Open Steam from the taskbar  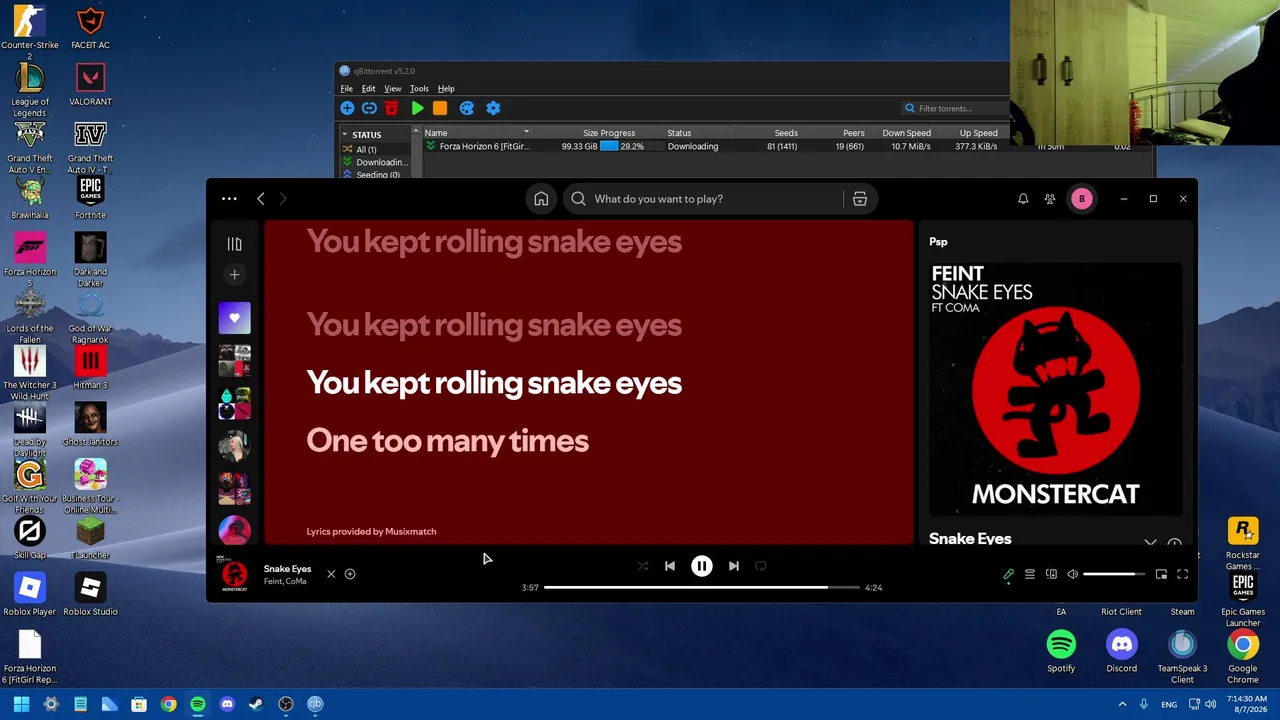point(256,704)
